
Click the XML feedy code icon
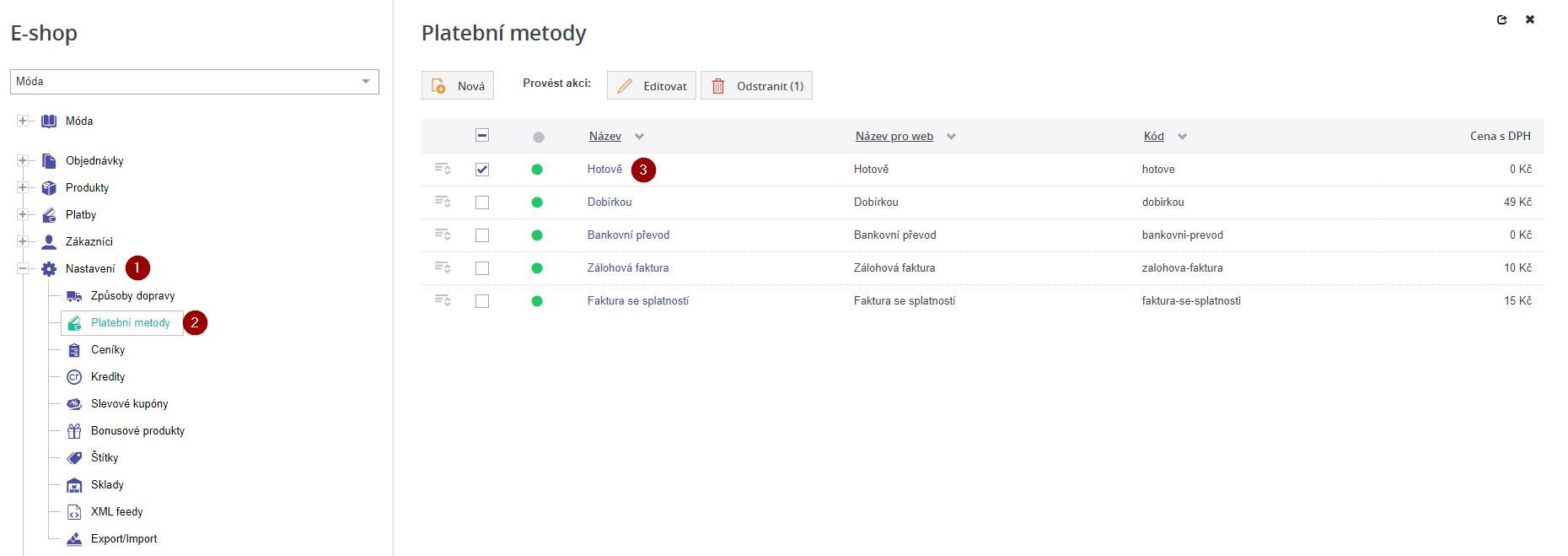coord(74,512)
